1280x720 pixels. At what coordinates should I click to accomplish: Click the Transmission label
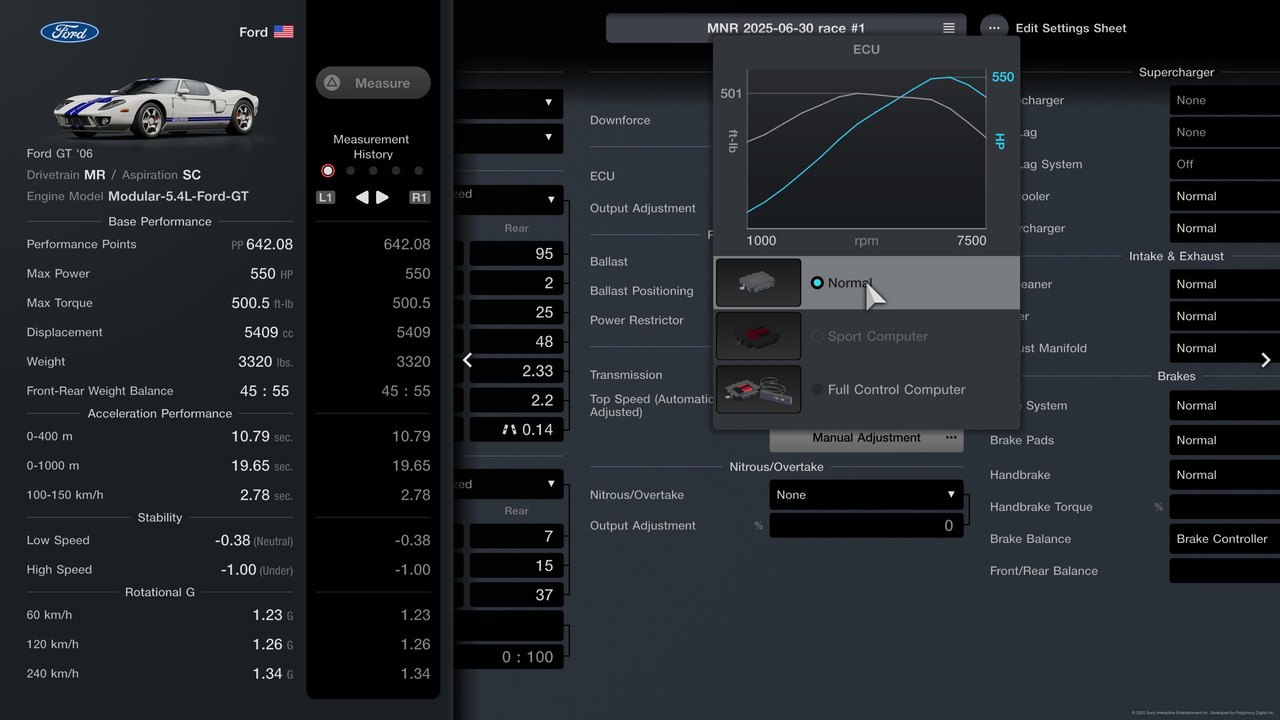point(626,375)
